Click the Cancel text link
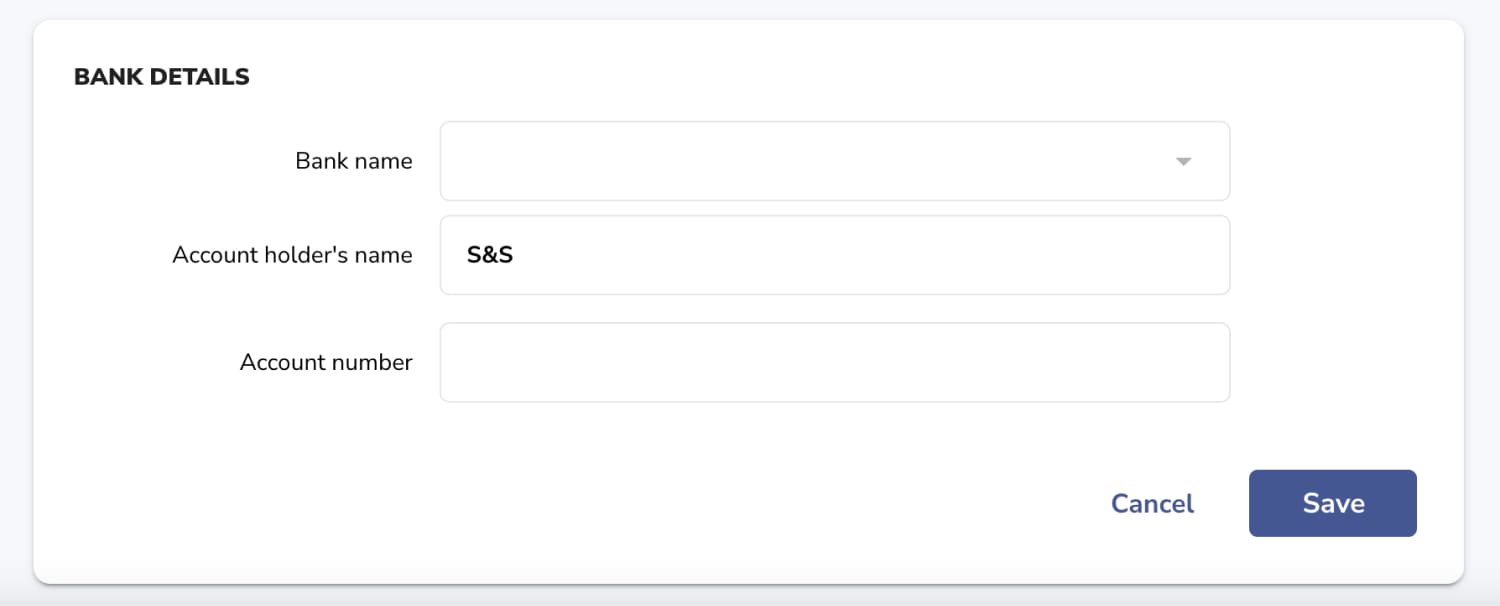This screenshot has width=1500, height=606. point(1152,503)
